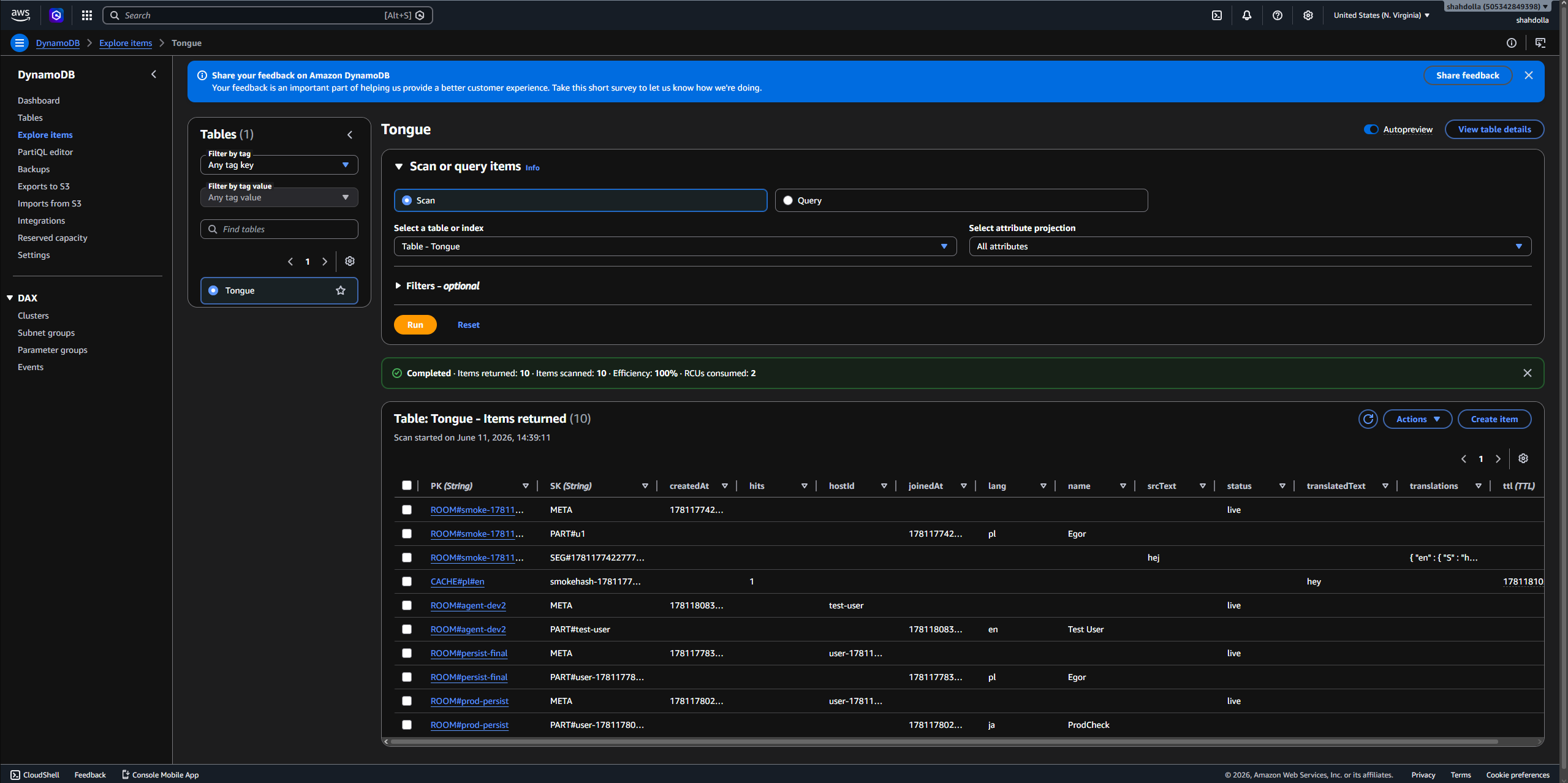Collapse the DAX sidebar section
The width and height of the screenshot is (1568, 783).
point(10,298)
